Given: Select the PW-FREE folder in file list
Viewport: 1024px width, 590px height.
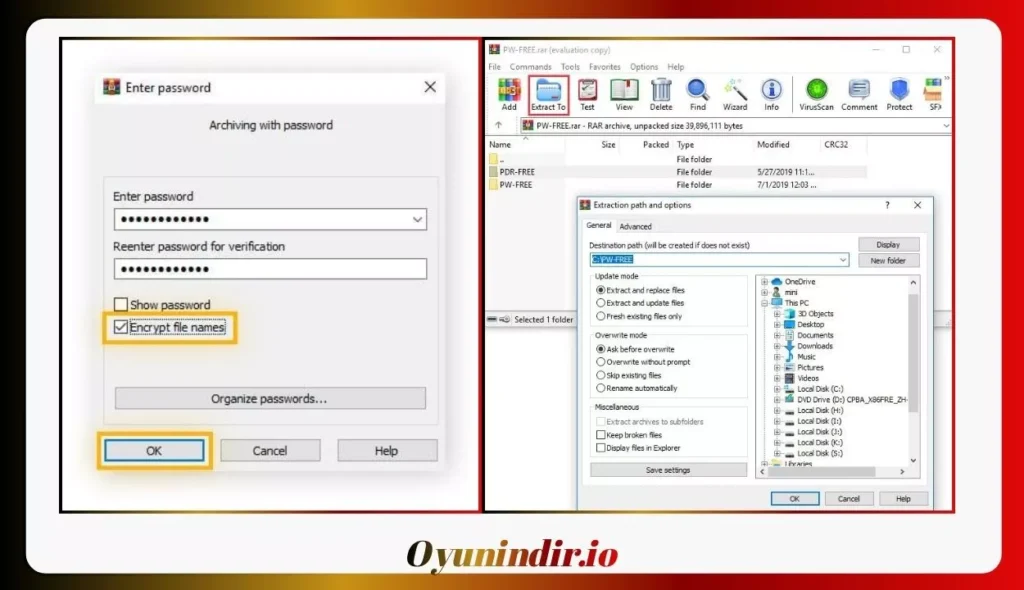Looking at the screenshot, I should (x=516, y=185).
